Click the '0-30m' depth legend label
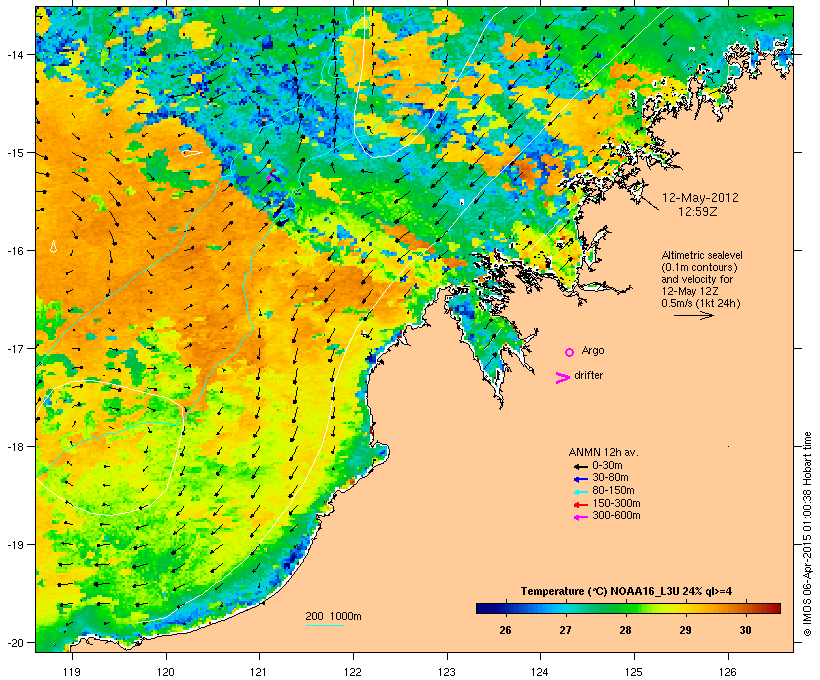 click(x=607, y=465)
